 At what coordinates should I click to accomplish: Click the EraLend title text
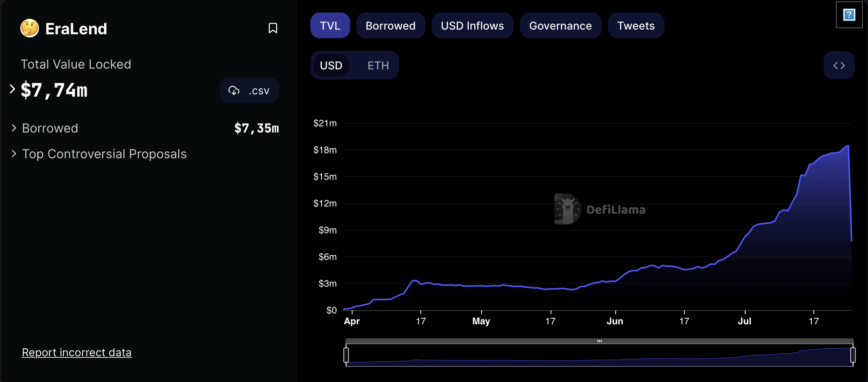tap(76, 29)
